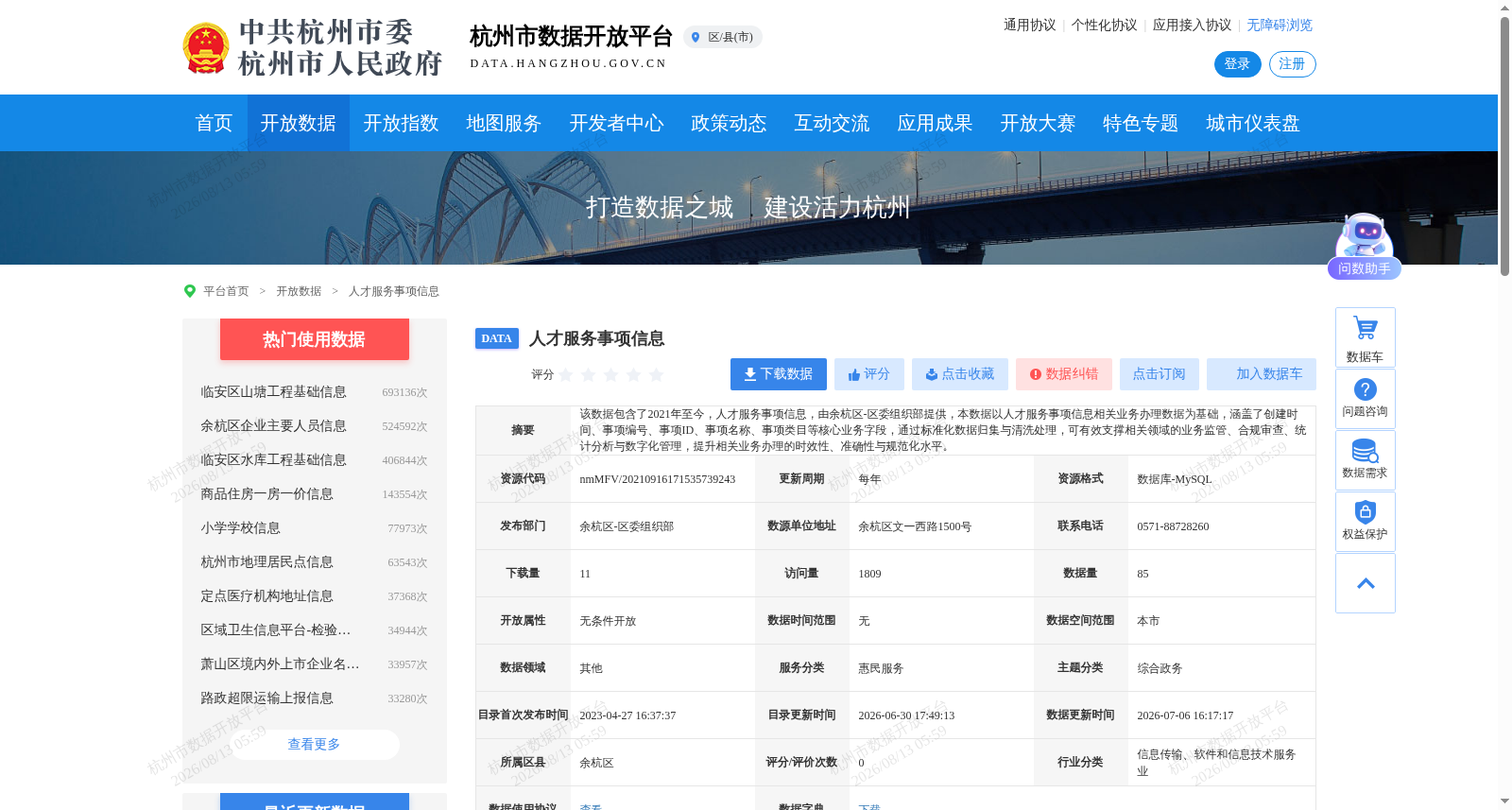Screen dimensions: 1512x810
Task: Open the 互动交流 nav item
Action: click(832, 123)
